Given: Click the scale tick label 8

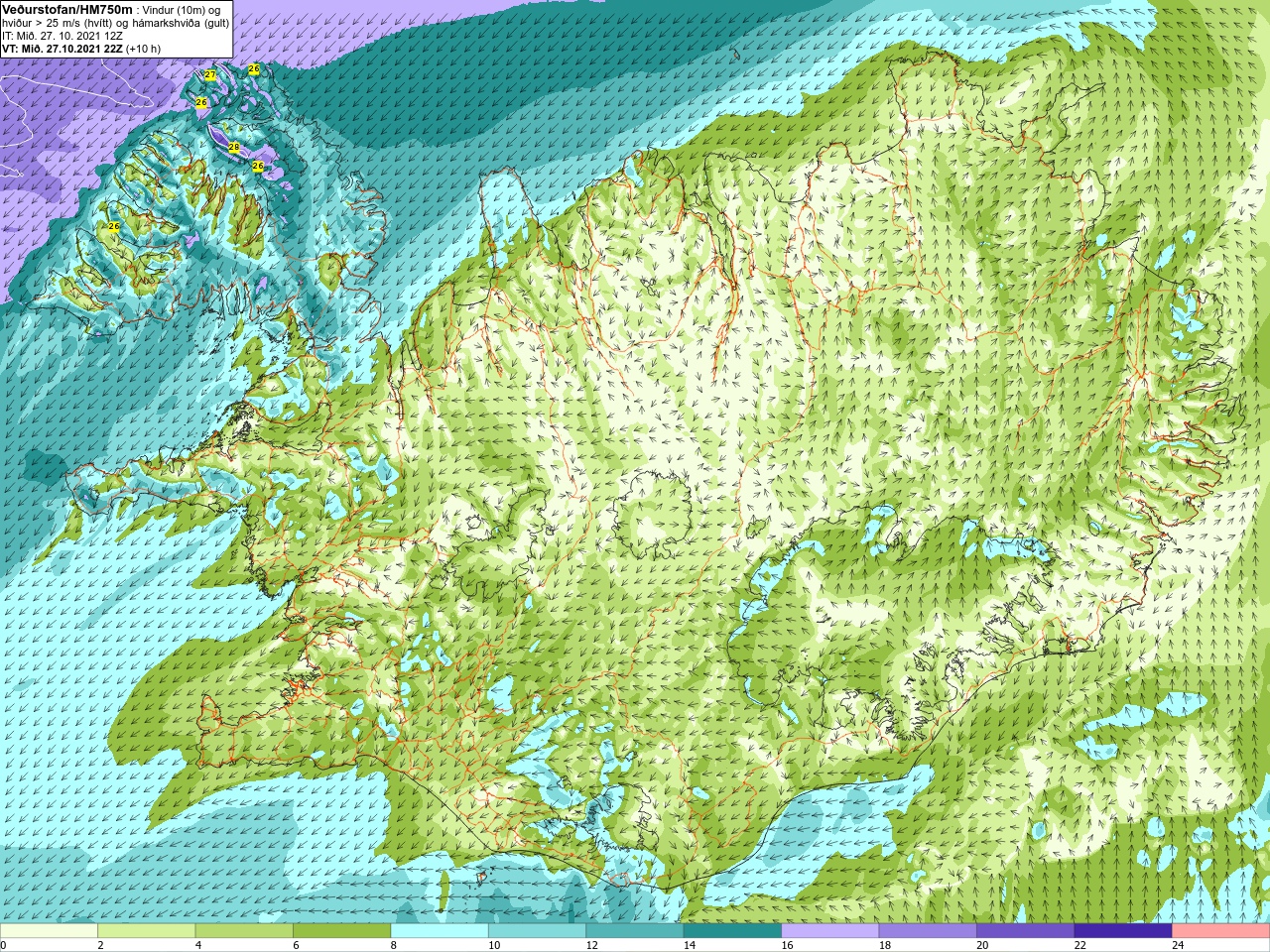Looking at the screenshot, I should point(393,945).
